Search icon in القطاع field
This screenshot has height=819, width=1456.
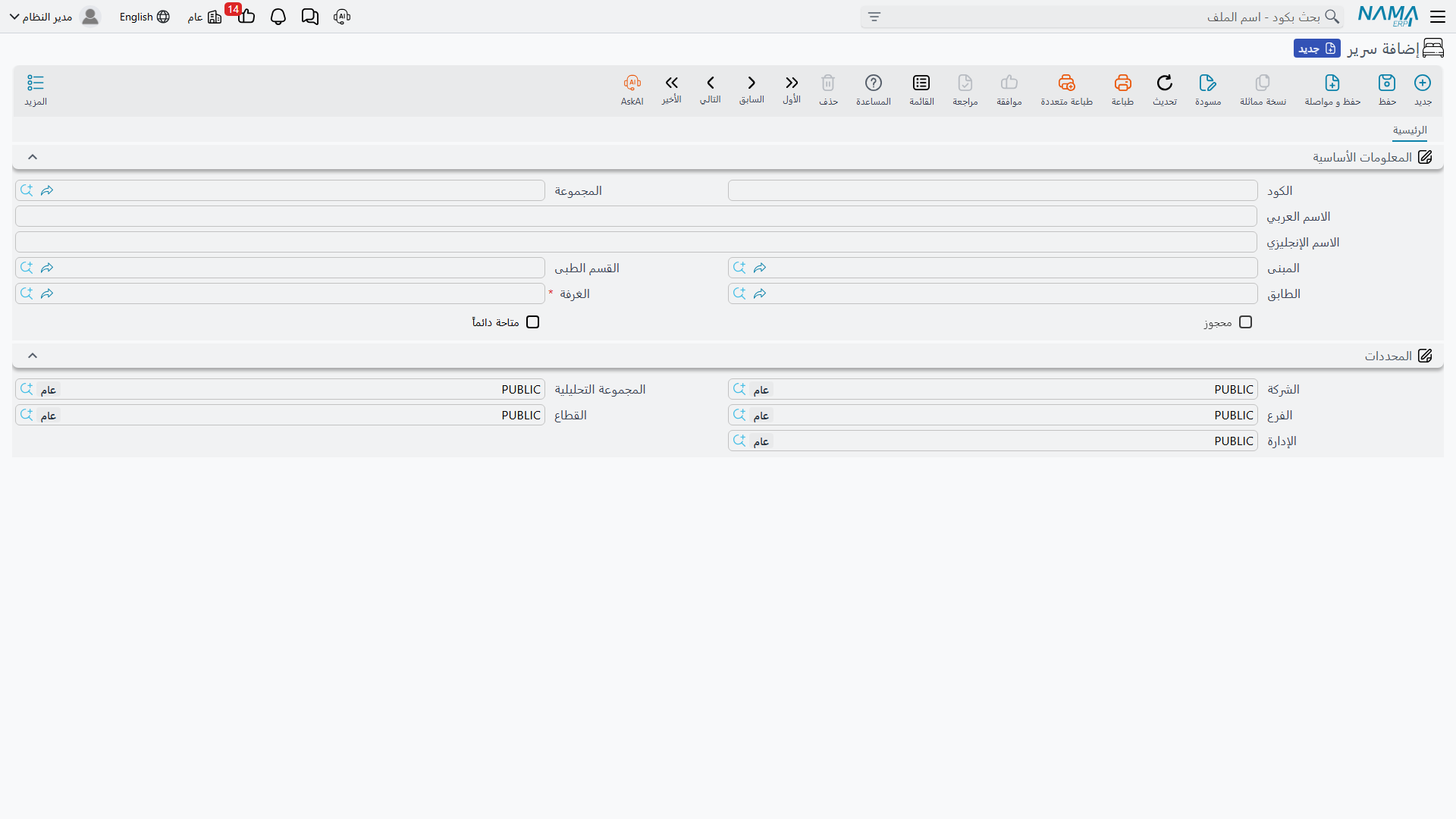tap(27, 415)
